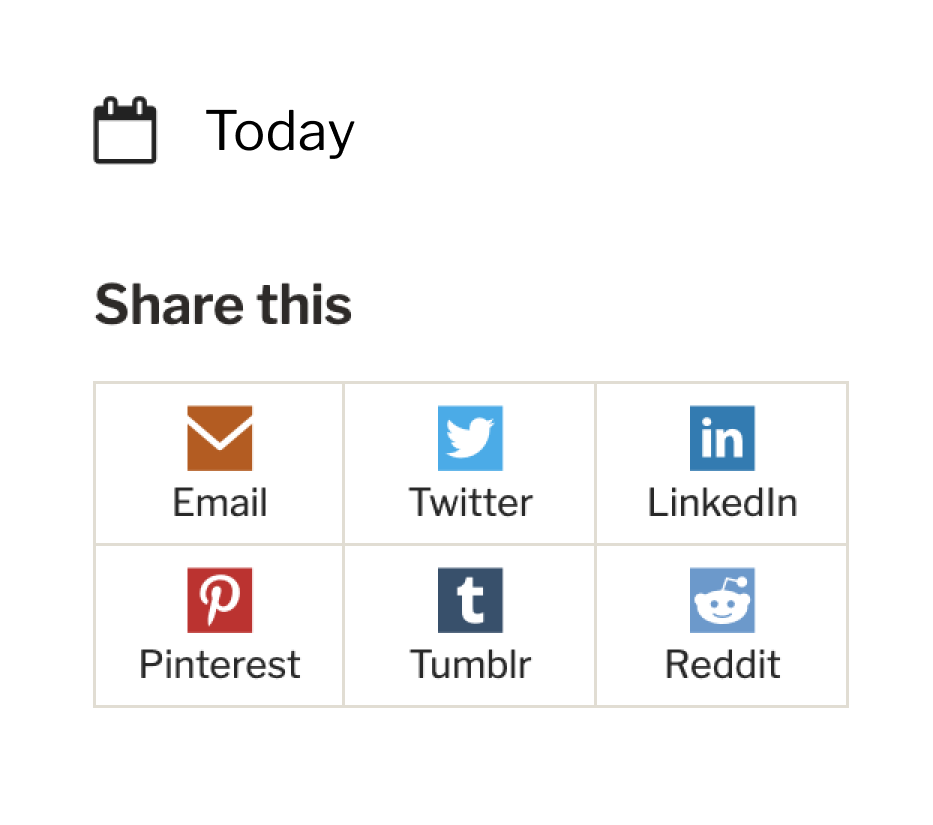The height and width of the screenshot is (825, 933).
Task: Hit the 'Reddit' text label
Action: (722, 664)
